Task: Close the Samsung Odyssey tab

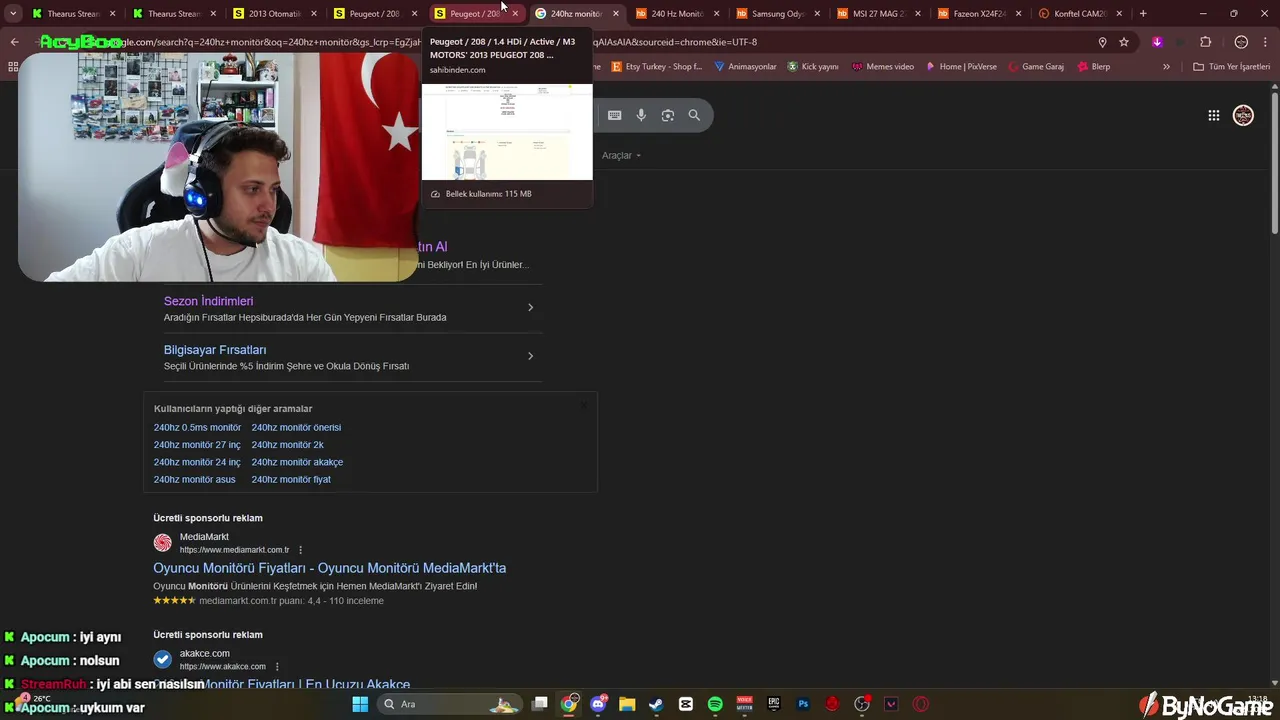Action: (816, 14)
